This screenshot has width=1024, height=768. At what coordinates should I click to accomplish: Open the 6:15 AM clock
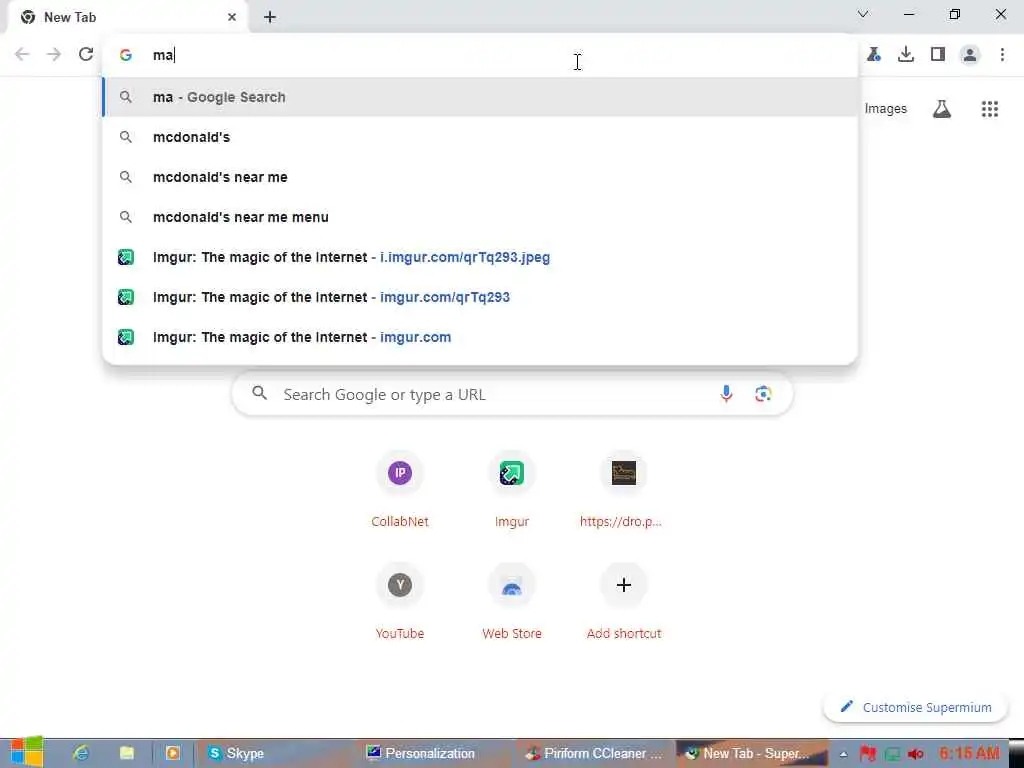969,753
